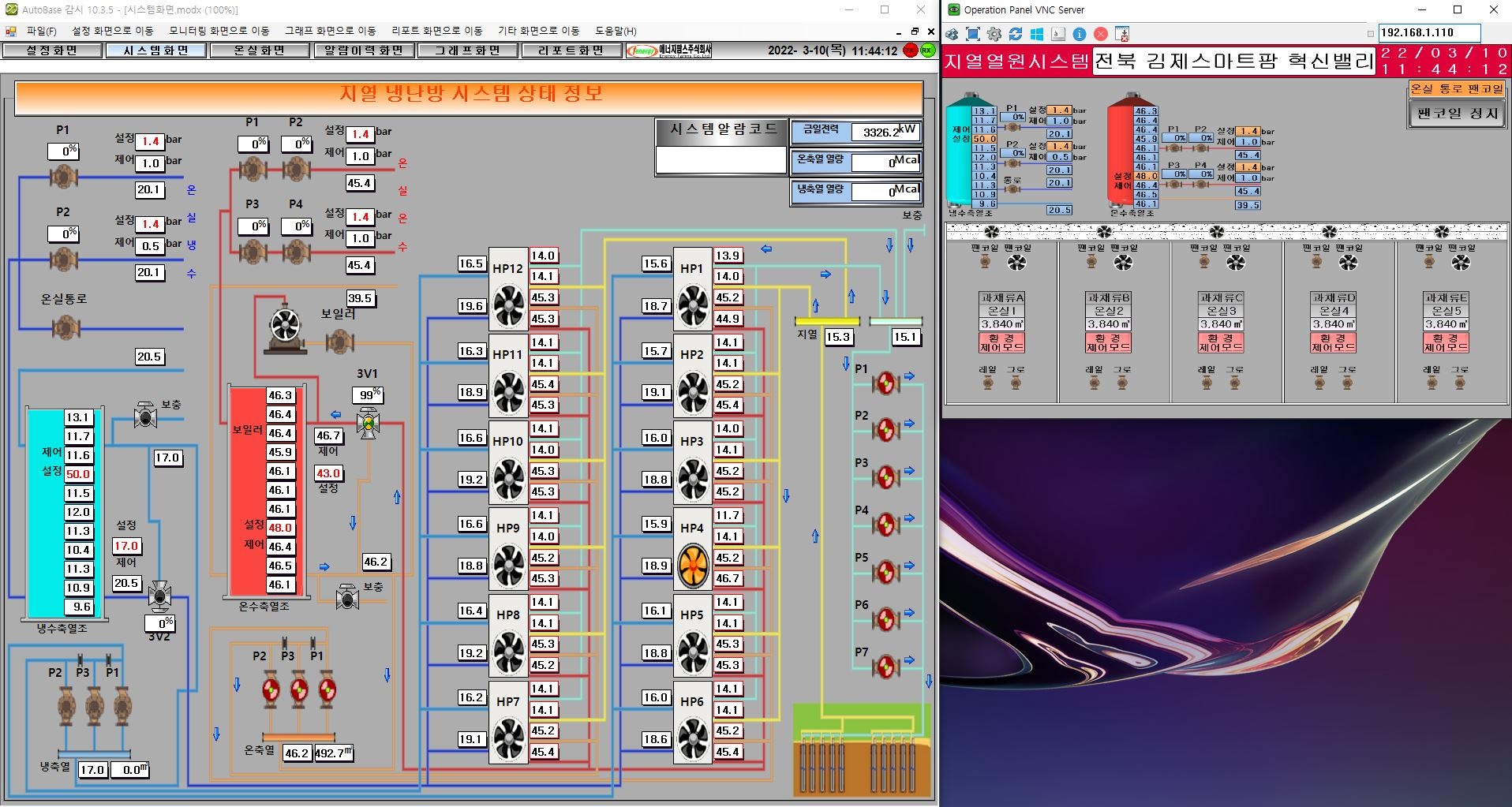Click the 시스템알람코드 display box
Image resolution: width=1512 pixels, height=807 pixels.
(x=720, y=159)
